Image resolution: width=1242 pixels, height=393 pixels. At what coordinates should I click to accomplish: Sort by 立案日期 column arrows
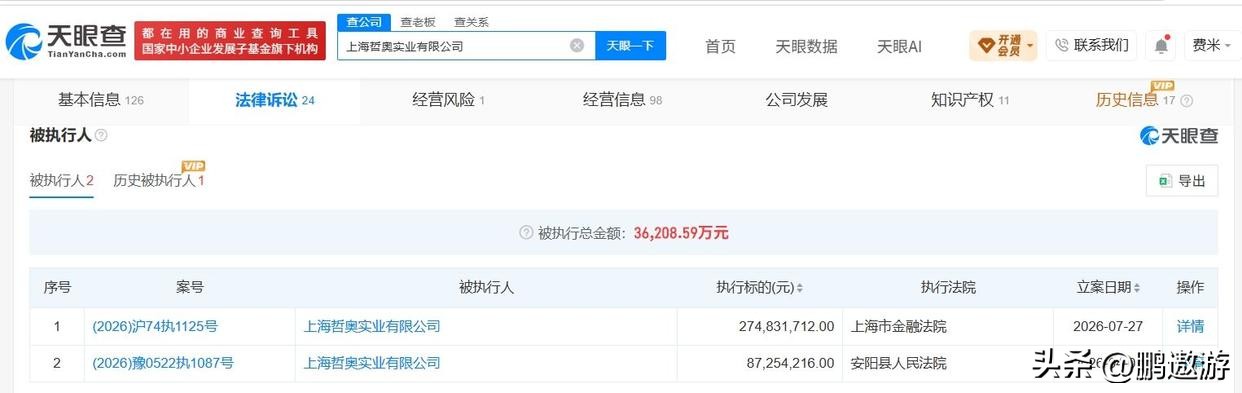pos(1137,288)
